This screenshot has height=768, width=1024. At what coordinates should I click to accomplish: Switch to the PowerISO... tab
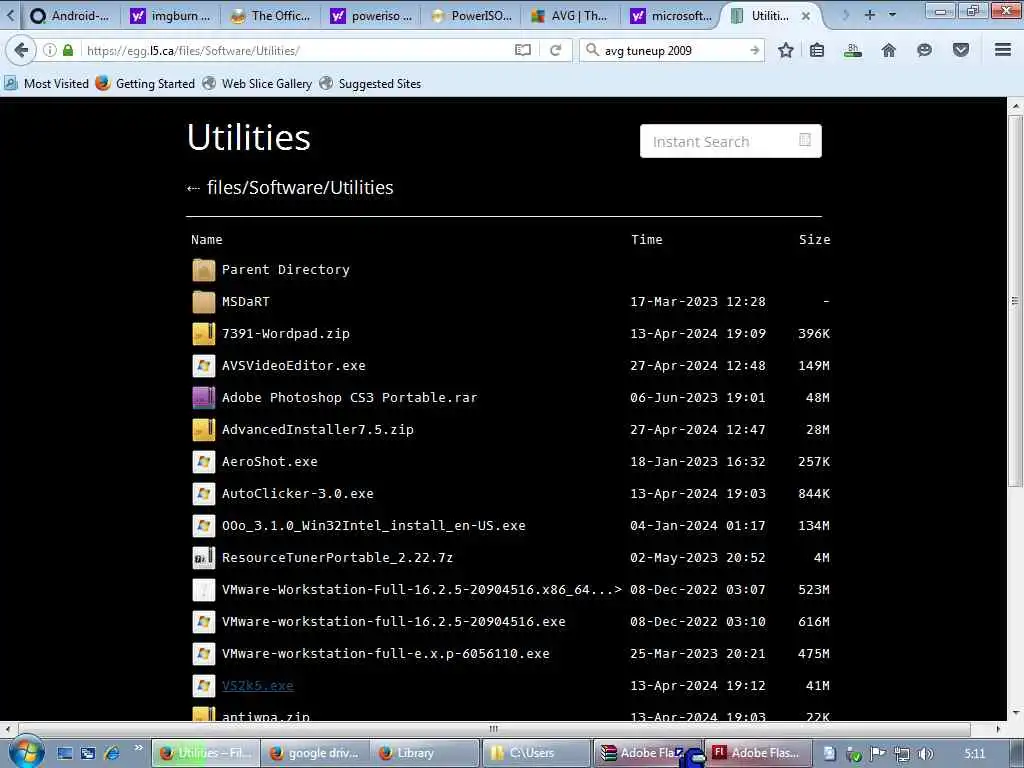471,16
